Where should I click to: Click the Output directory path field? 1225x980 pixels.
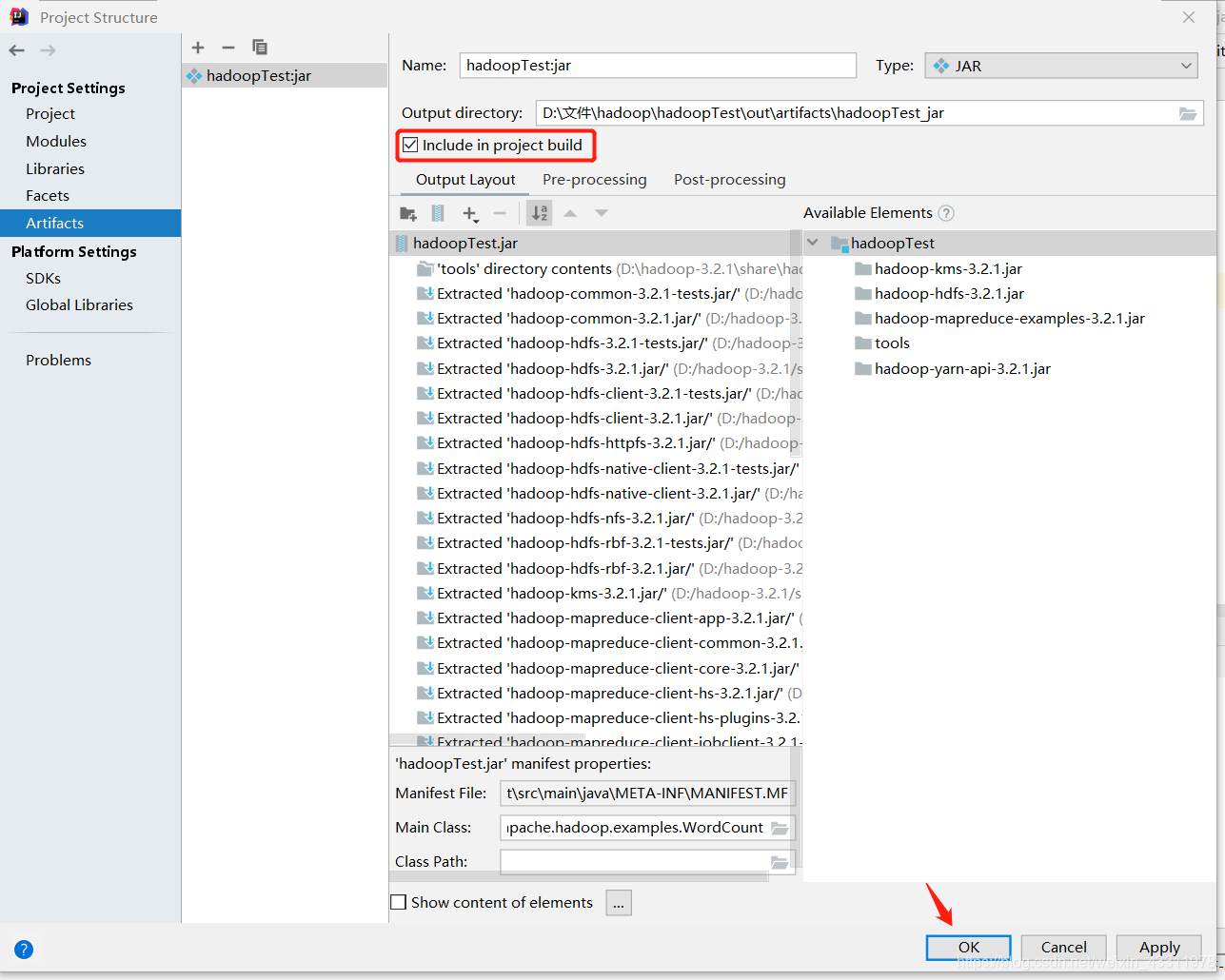(x=857, y=113)
